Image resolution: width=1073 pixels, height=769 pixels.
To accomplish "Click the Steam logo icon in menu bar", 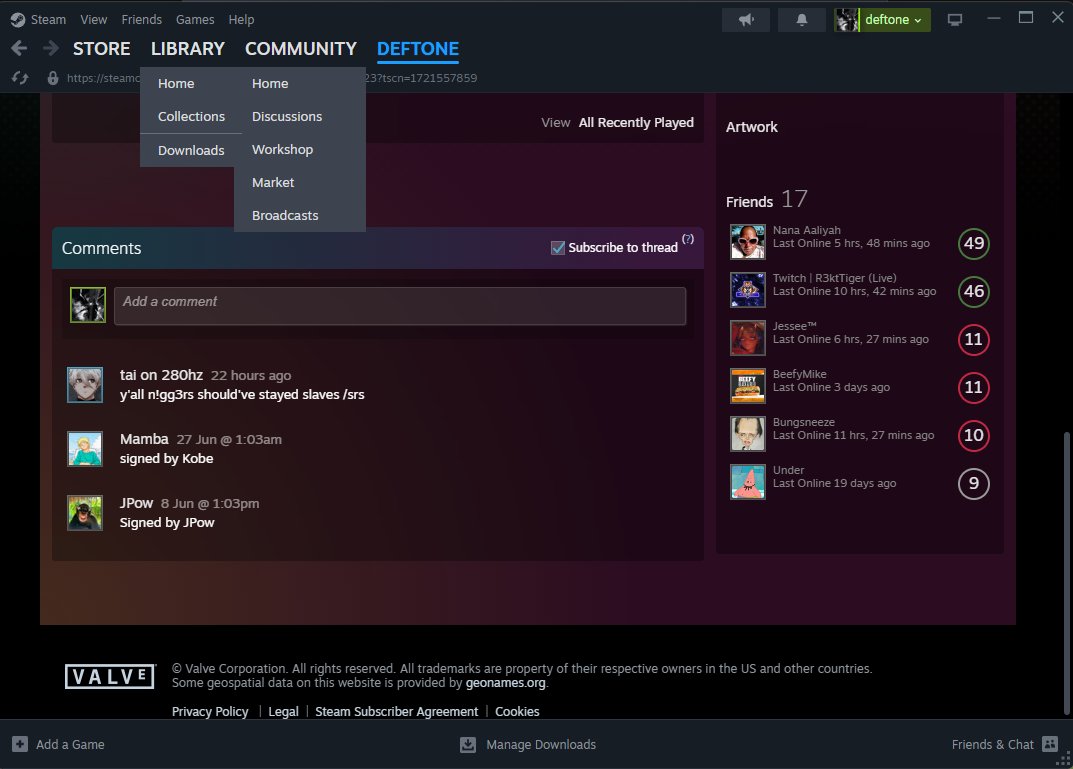I will pos(18,20).
